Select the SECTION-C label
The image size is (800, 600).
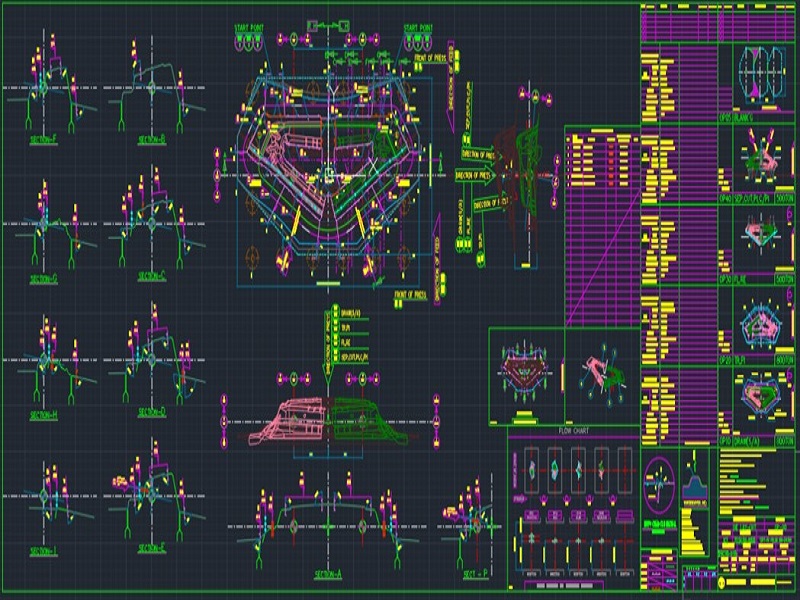[x=151, y=276]
